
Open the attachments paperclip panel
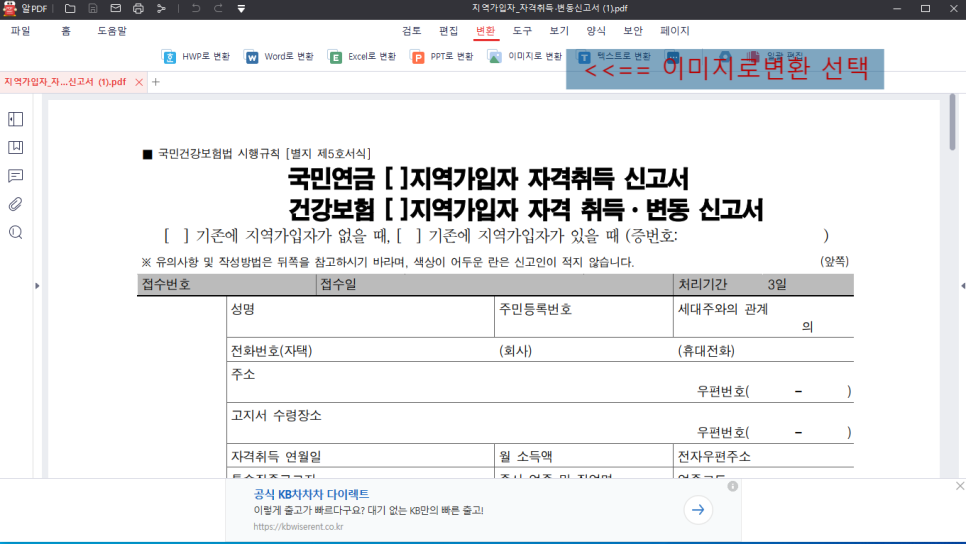15,204
